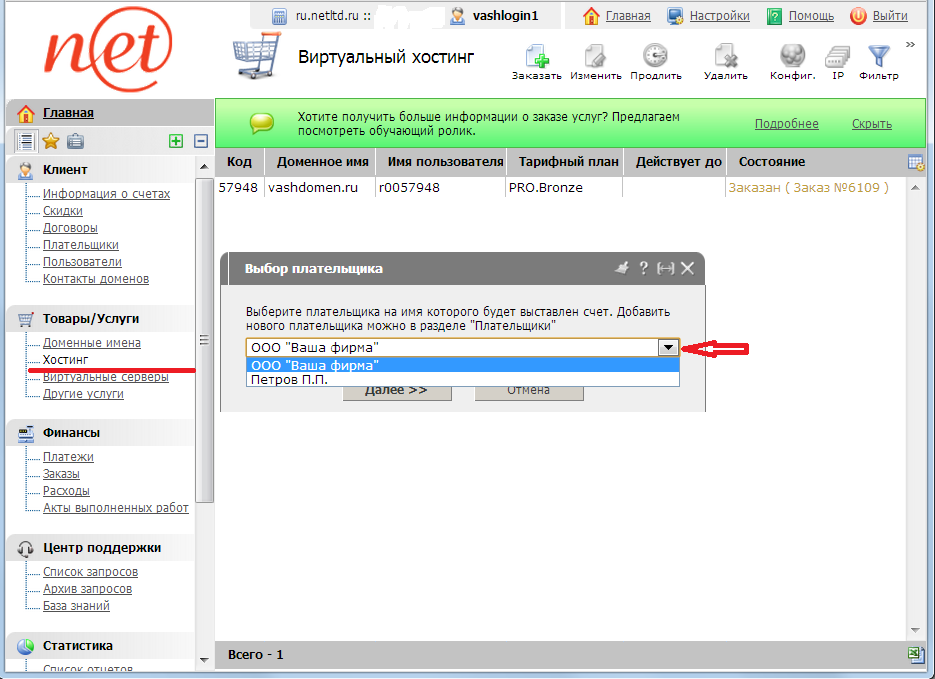Close the Выбор плательщика dialog
This screenshot has width=935, height=679.
[687, 268]
